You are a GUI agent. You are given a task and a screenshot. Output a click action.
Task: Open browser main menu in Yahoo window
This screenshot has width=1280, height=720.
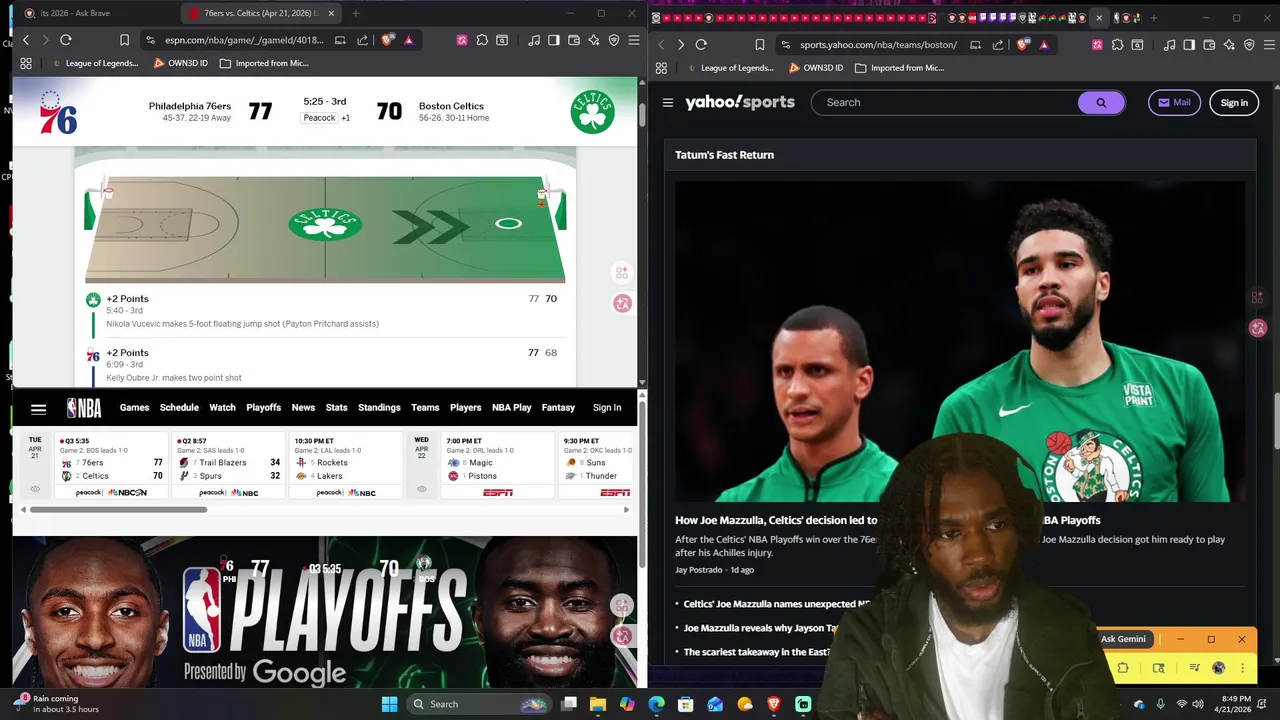pos(1269,44)
